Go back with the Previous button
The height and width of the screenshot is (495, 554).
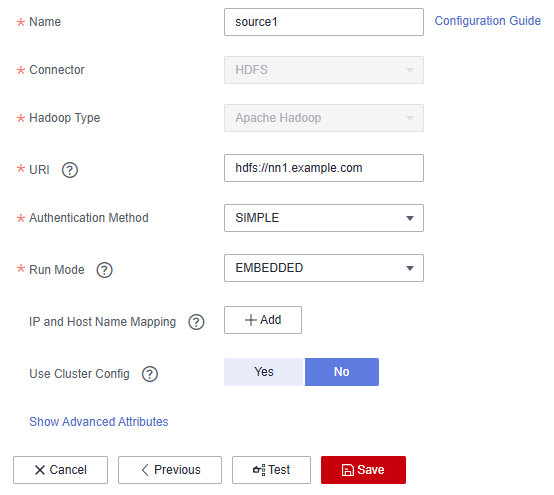pyautogui.click(x=170, y=470)
